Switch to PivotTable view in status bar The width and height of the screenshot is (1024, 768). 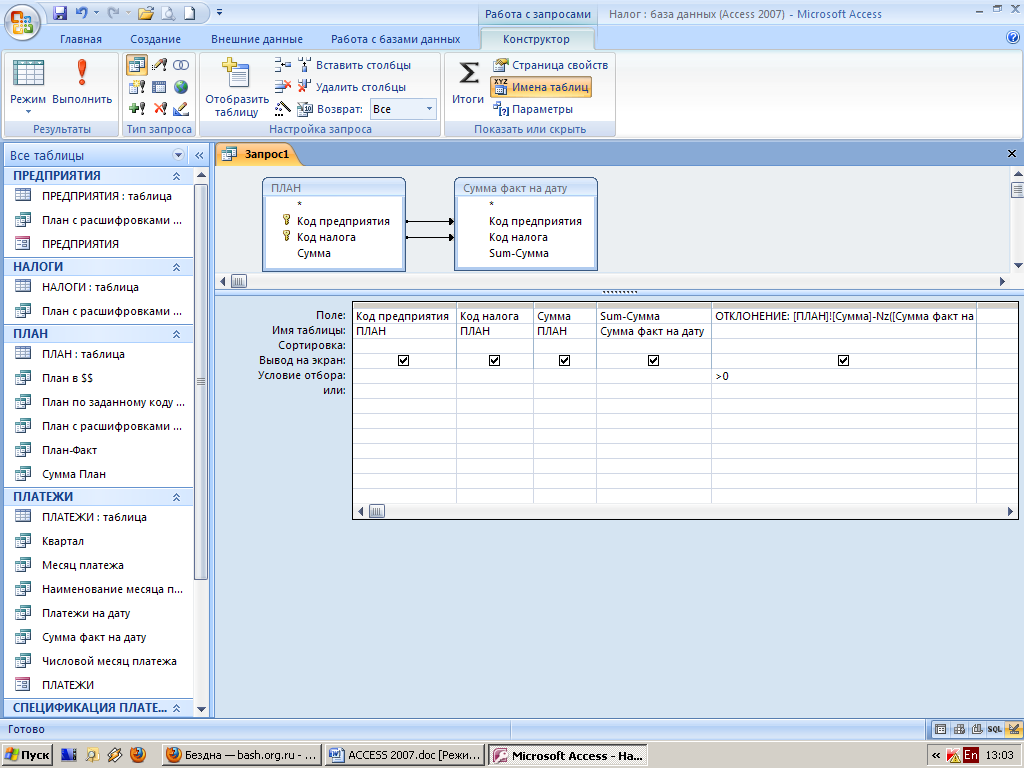[x=959, y=729]
